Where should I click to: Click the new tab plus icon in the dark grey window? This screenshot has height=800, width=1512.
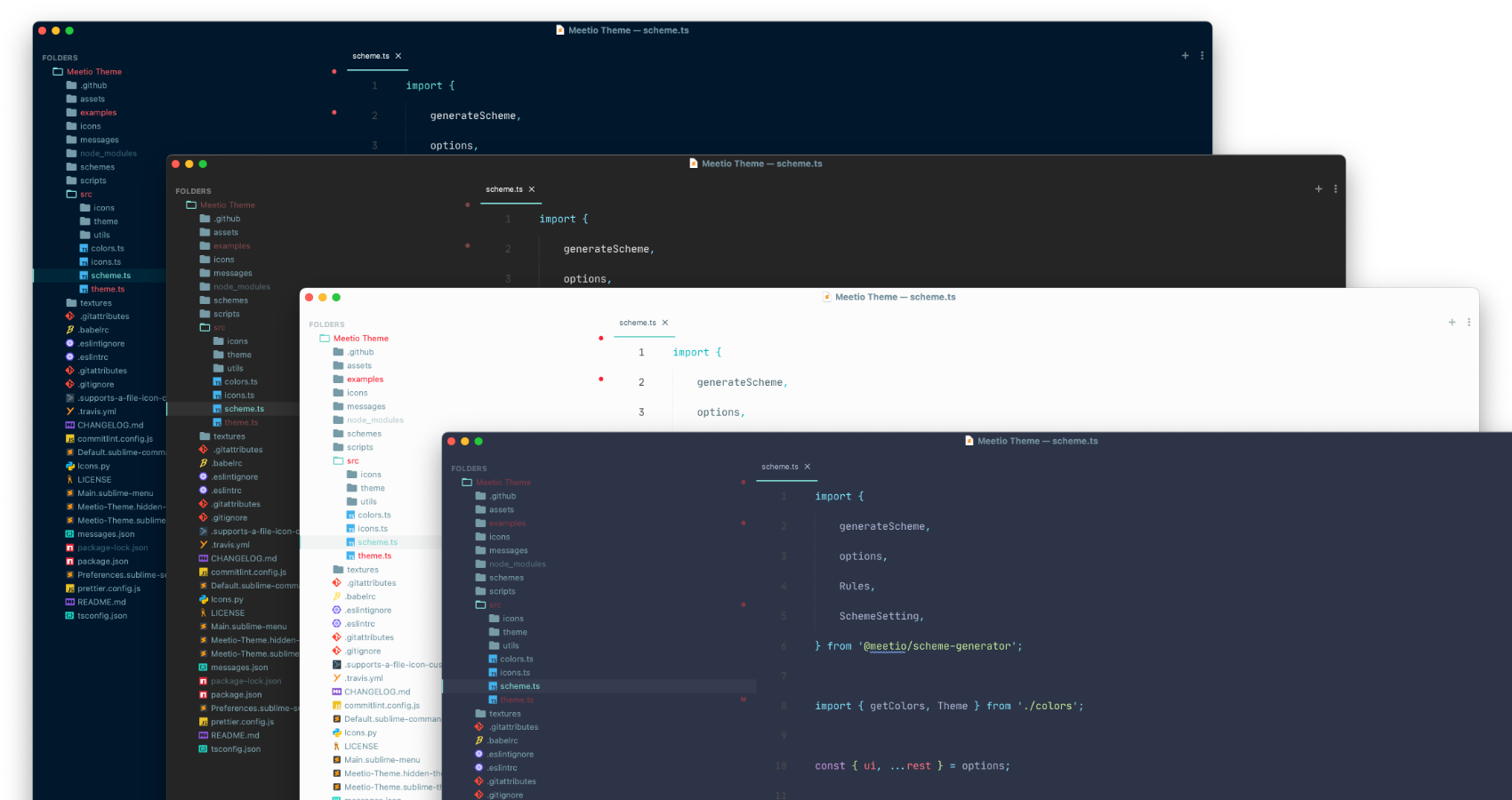coord(1318,189)
